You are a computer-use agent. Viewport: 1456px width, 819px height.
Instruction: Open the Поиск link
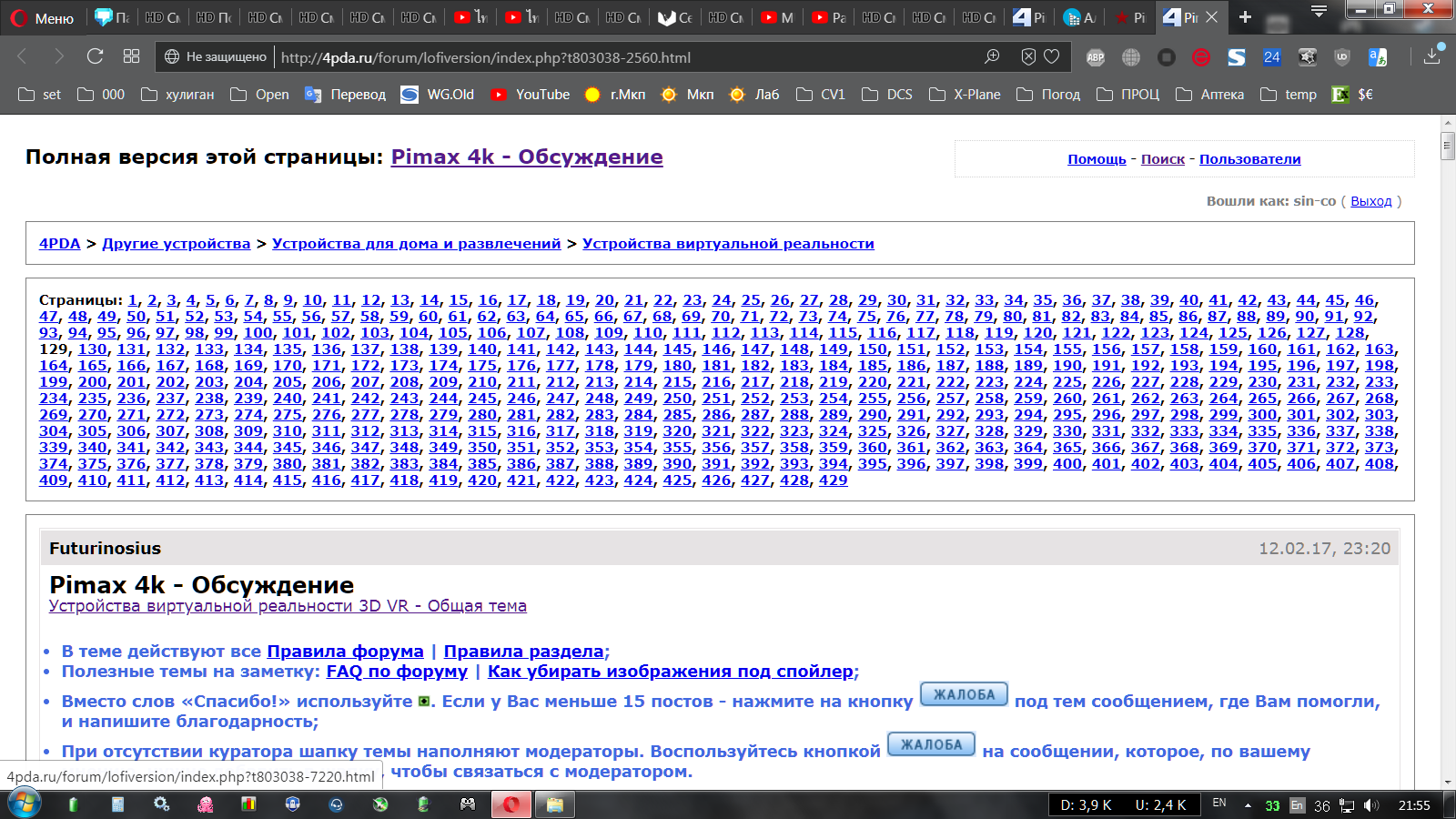pyautogui.click(x=1163, y=158)
